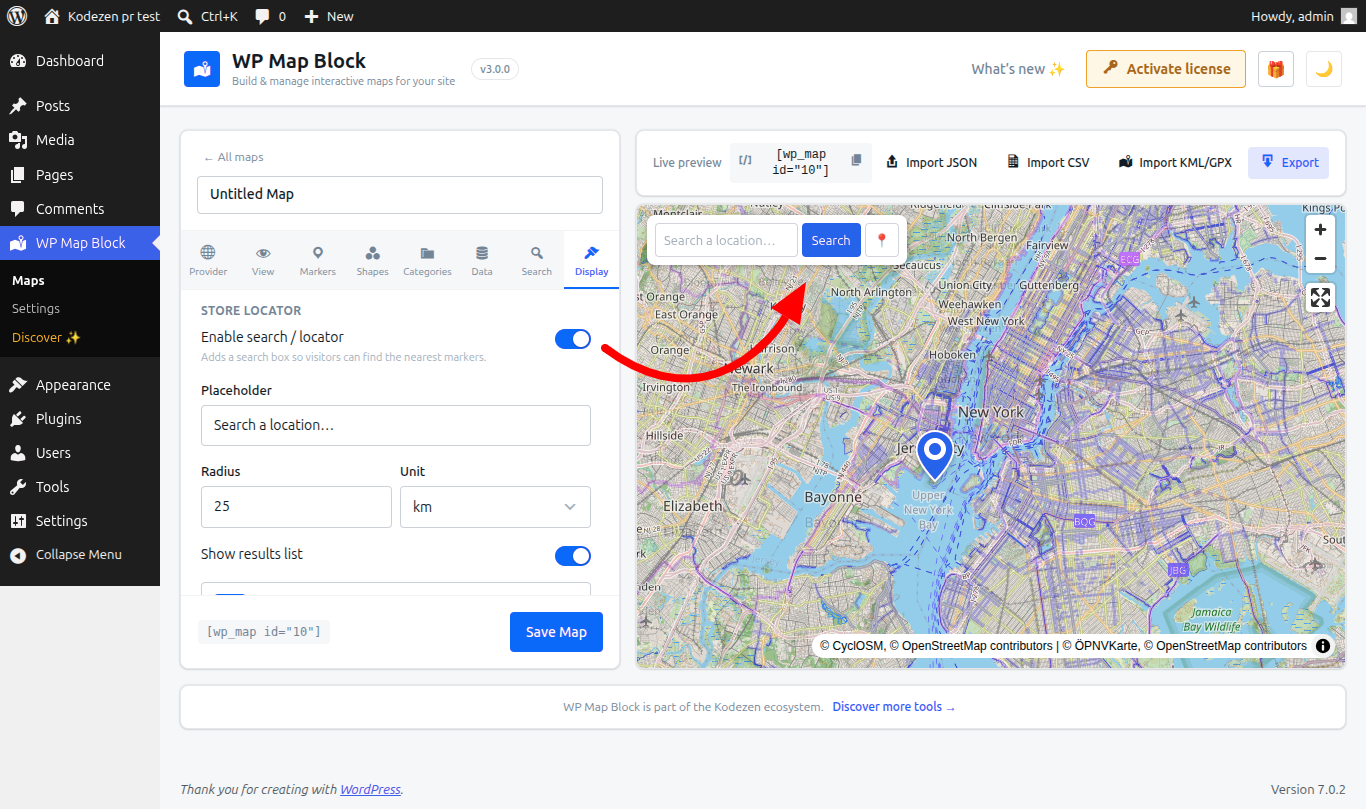Select the Categories tab
1366x809 pixels.
427,261
